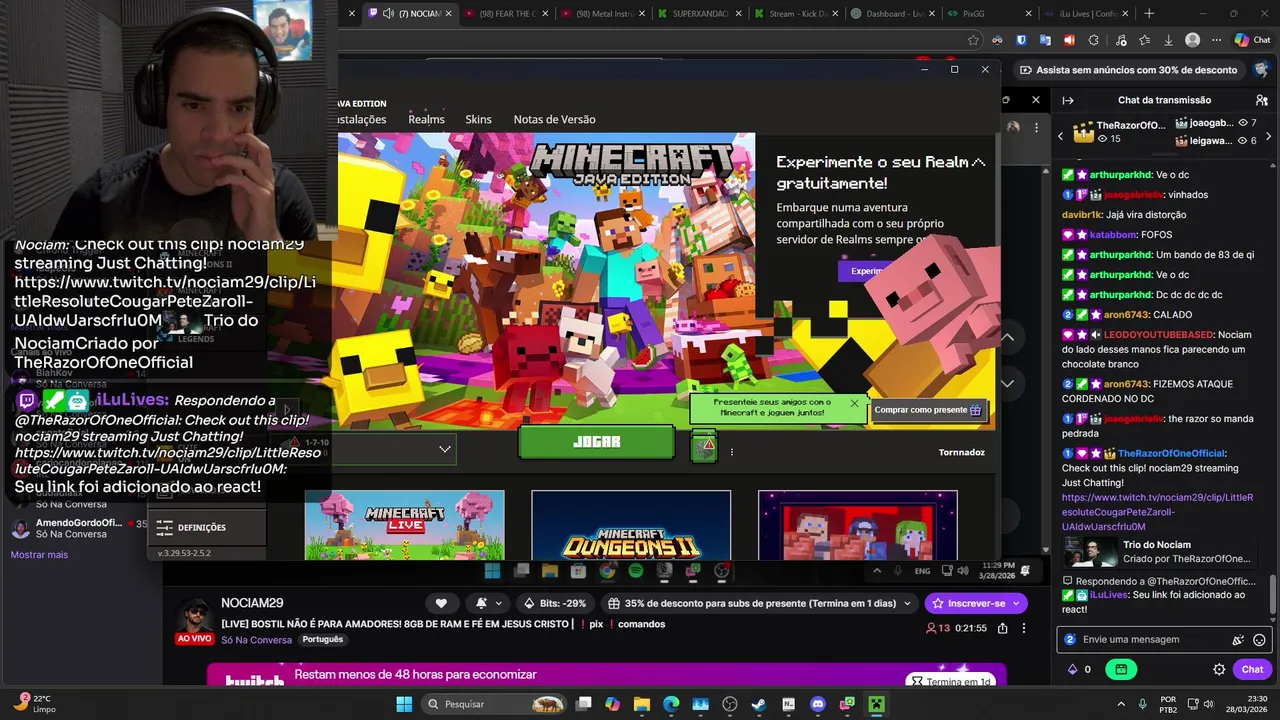This screenshot has height=720, width=1280.
Task: Open chat settings gear icon
Action: click(1219, 670)
